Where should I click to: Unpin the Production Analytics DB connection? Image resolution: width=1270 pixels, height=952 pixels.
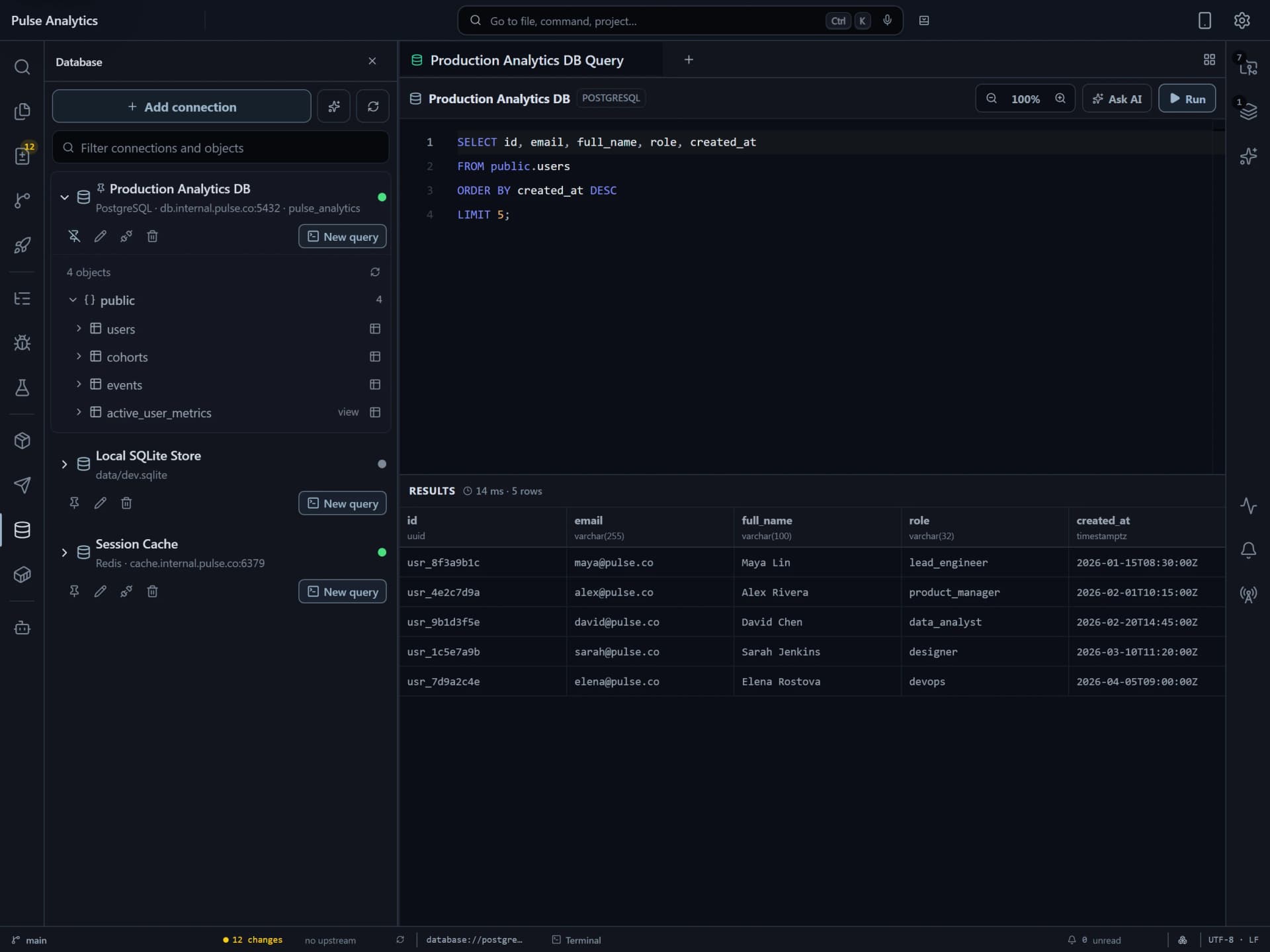(x=74, y=236)
